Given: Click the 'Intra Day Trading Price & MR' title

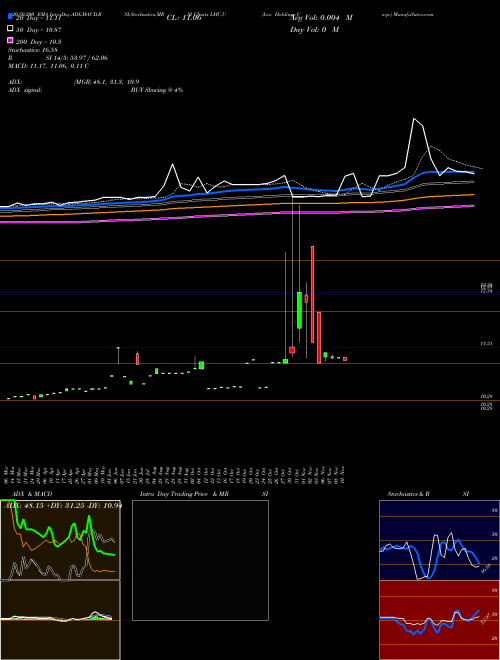Looking at the screenshot, I should (184, 494).
